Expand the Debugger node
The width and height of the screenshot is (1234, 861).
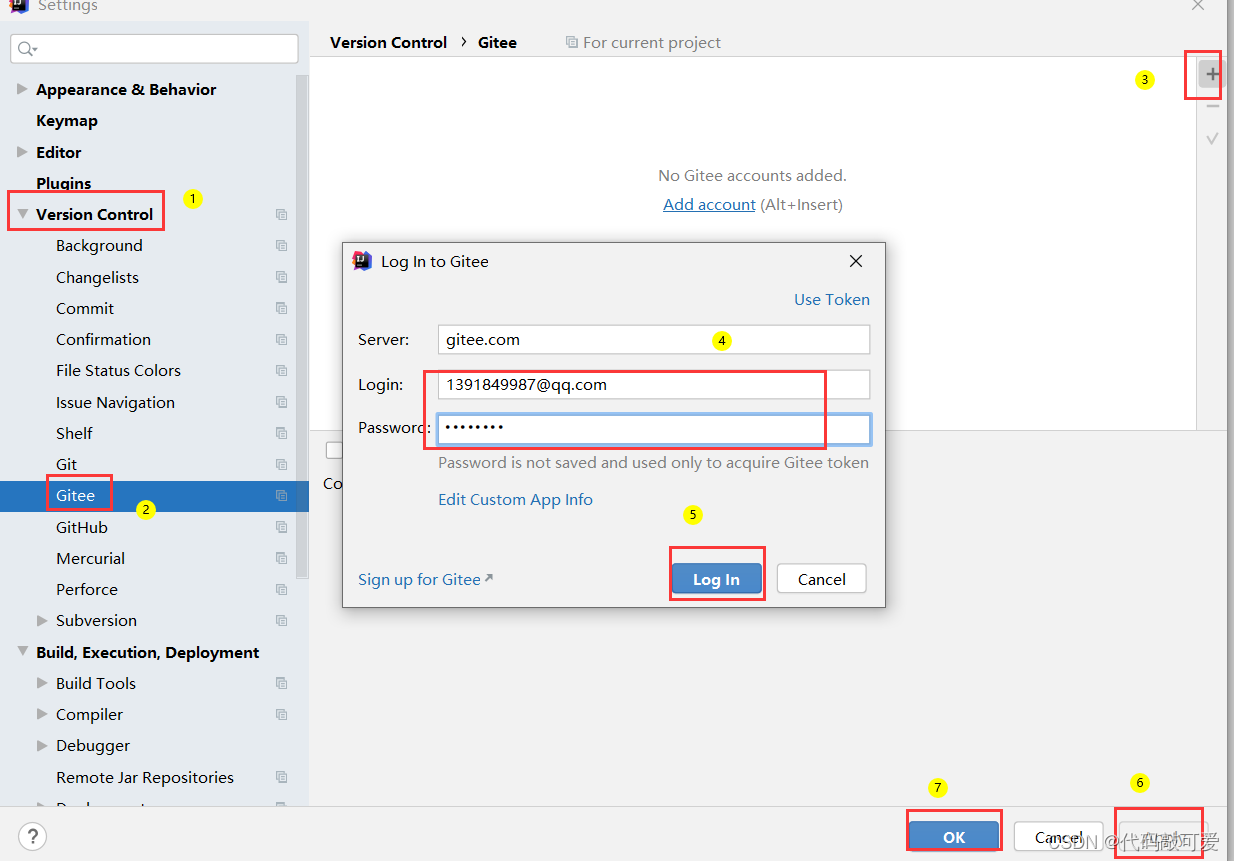click(42, 746)
